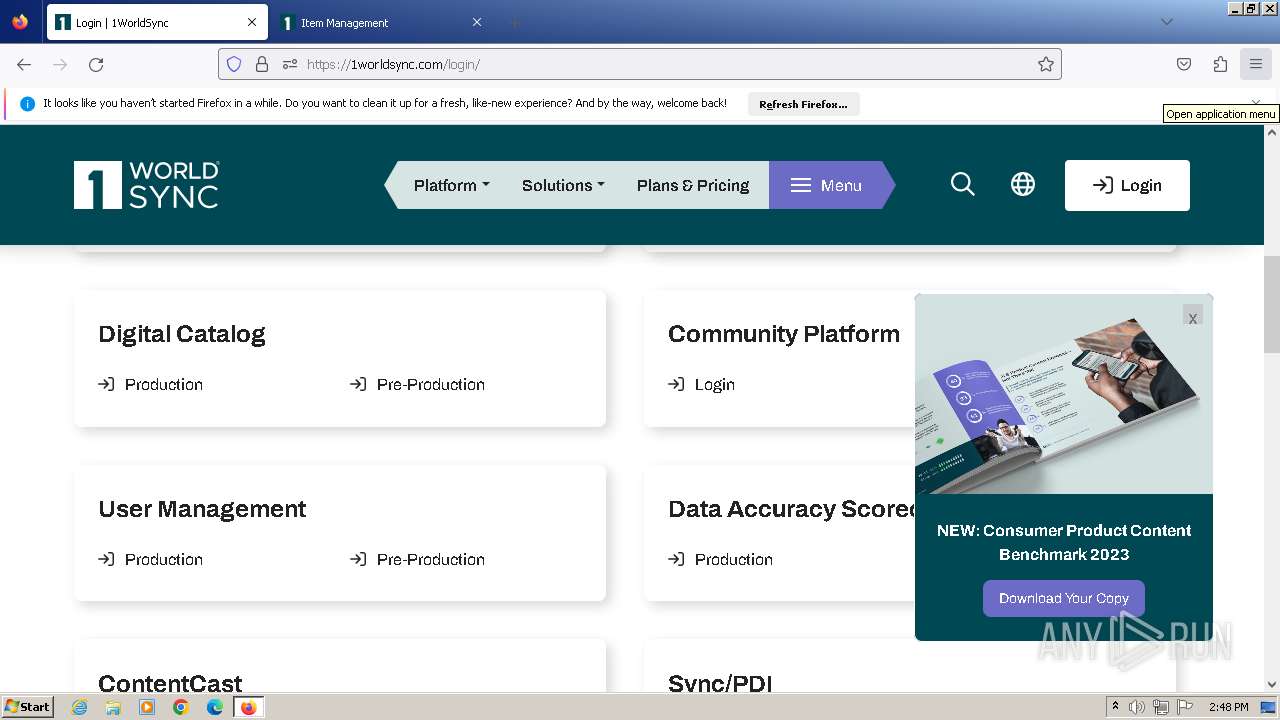
Task: Dismiss the Firefox refresh notification bar
Action: [x=1256, y=102]
